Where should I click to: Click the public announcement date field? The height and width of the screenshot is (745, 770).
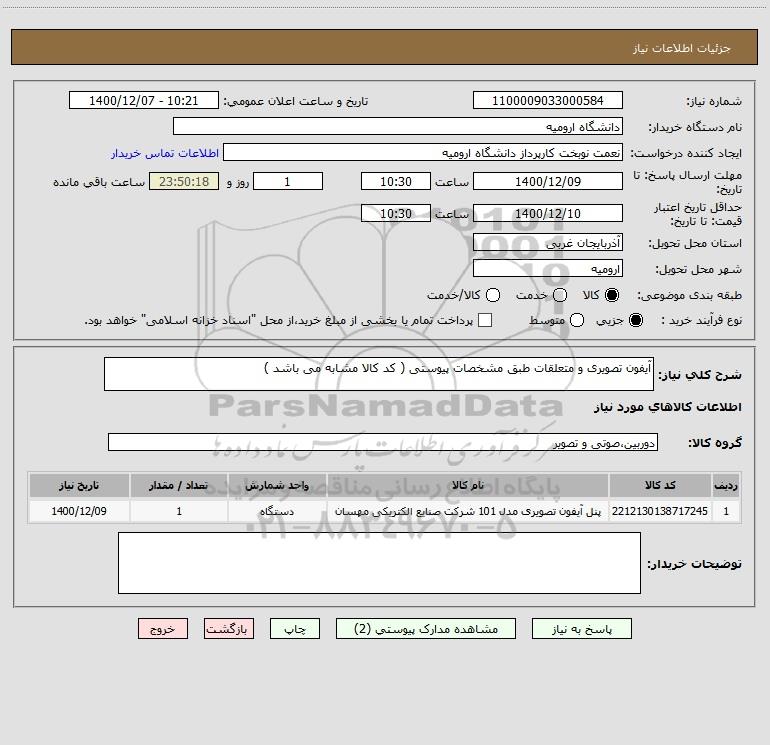coord(144,100)
